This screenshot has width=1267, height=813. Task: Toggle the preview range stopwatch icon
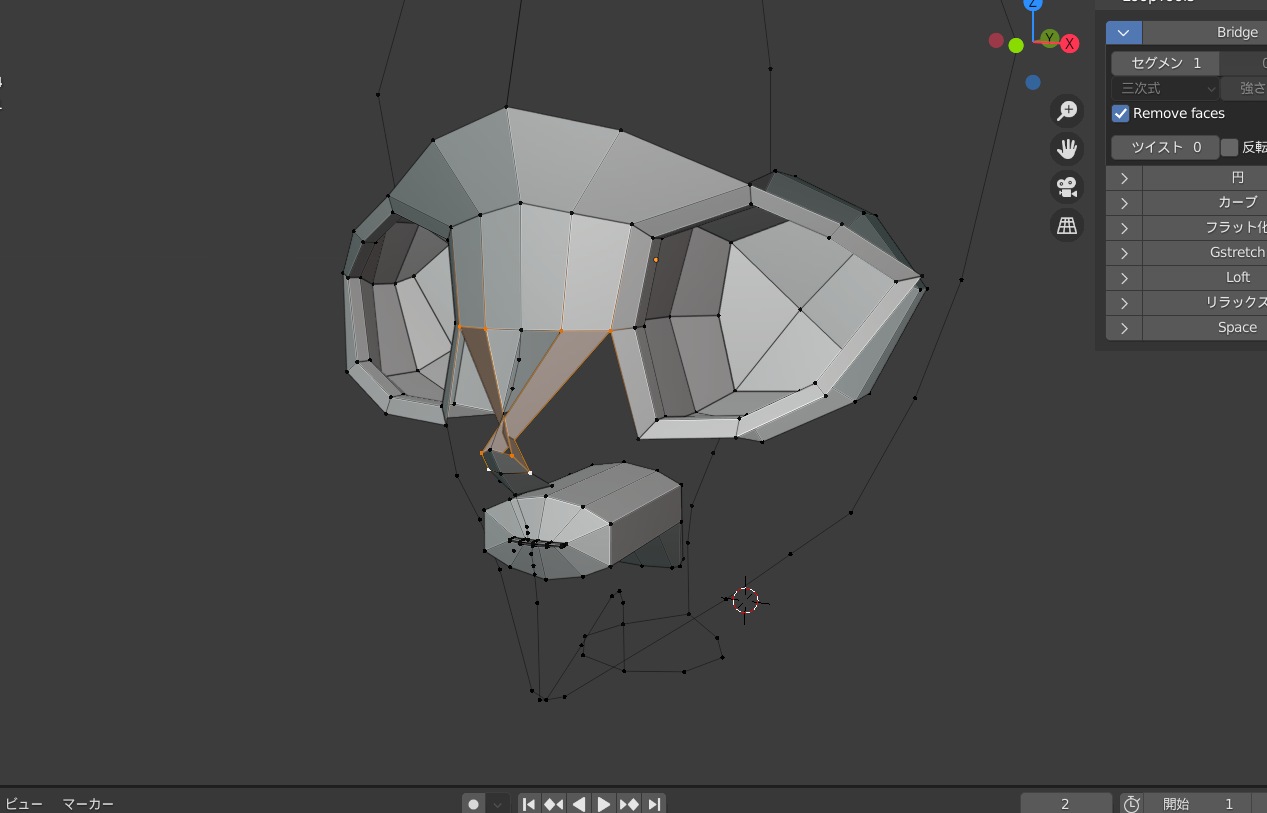click(x=1132, y=804)
